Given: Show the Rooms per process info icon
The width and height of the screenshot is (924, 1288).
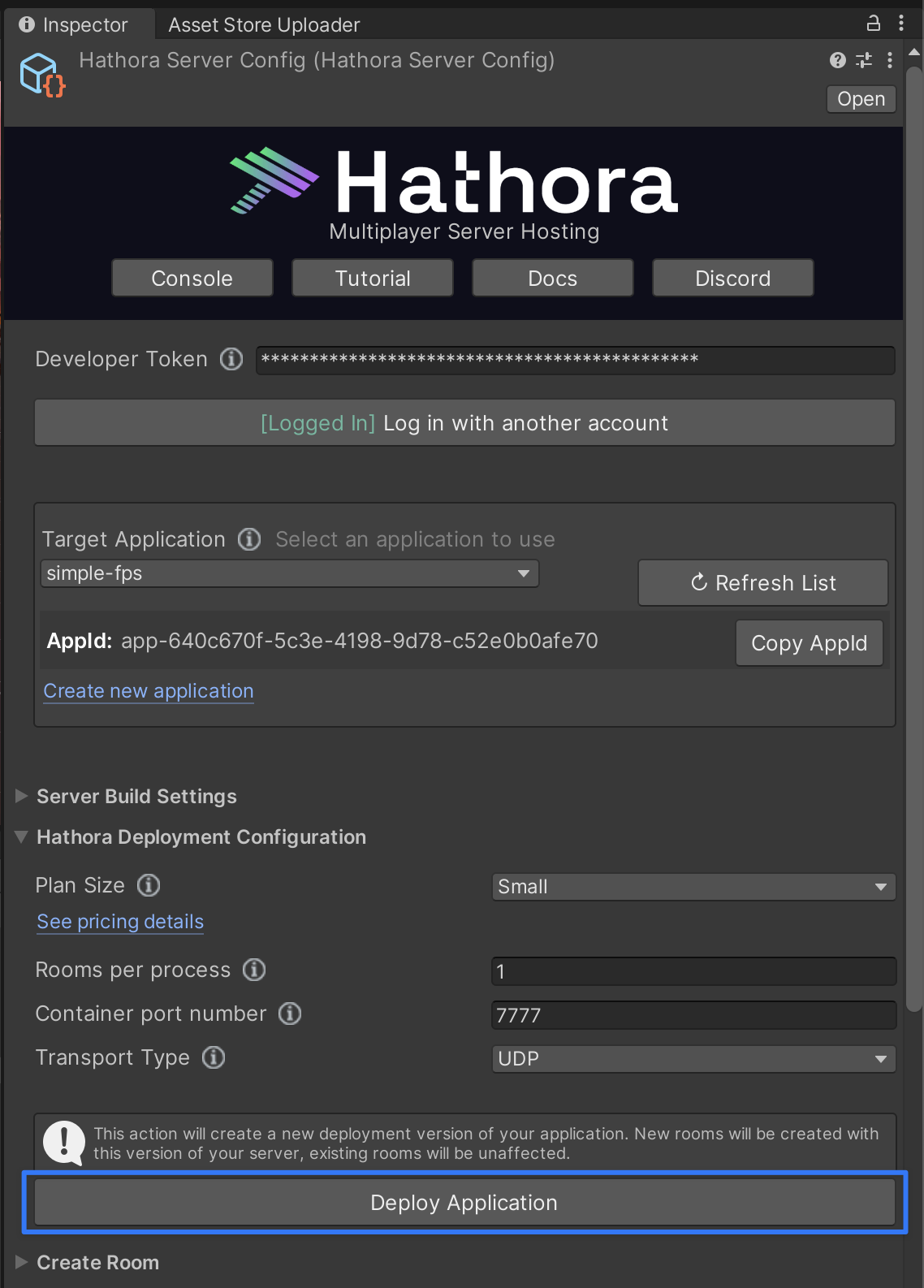Looking at the screenshot, I should (x=254, y=970).
